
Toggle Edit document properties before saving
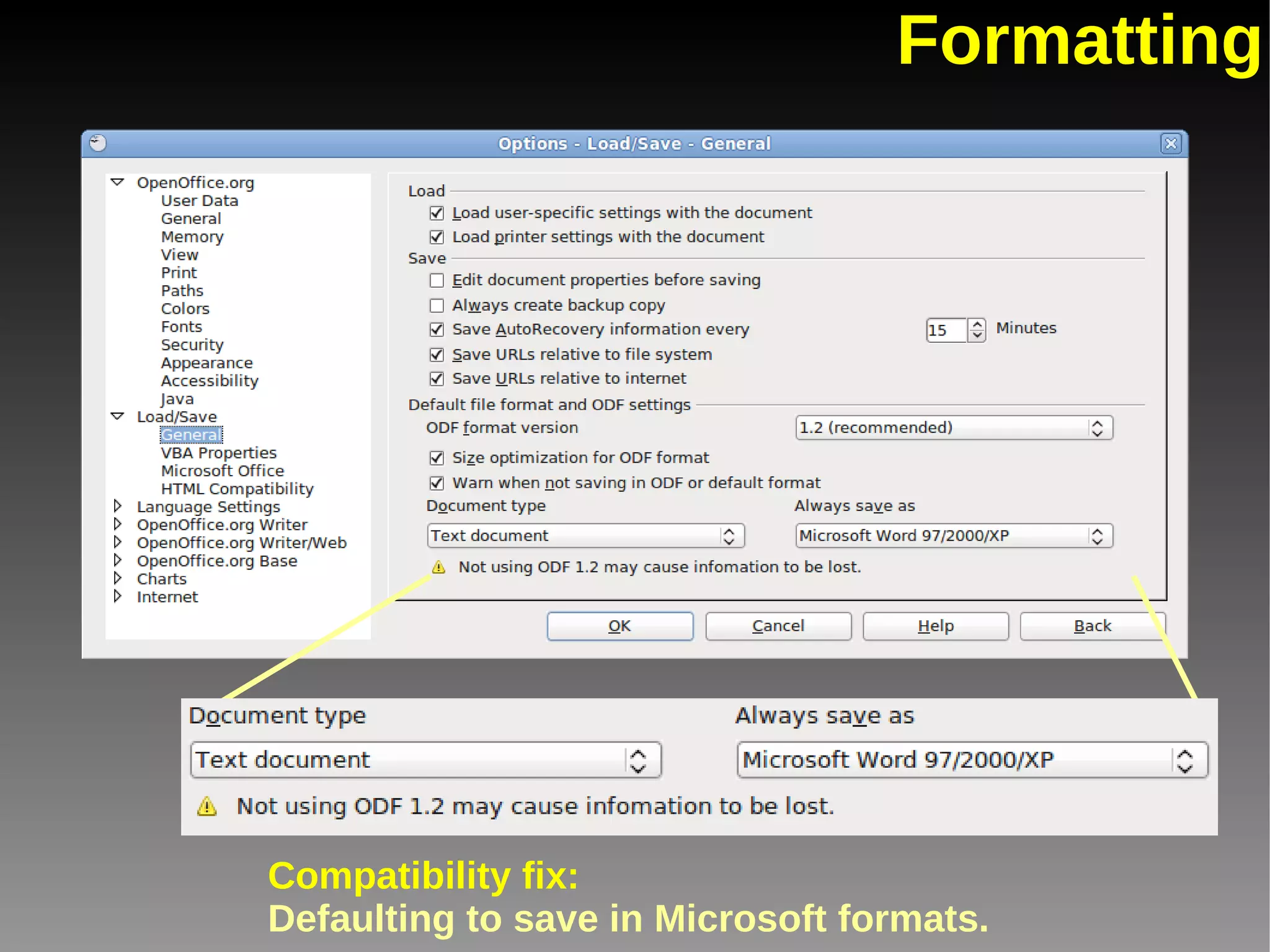[437, 280]
